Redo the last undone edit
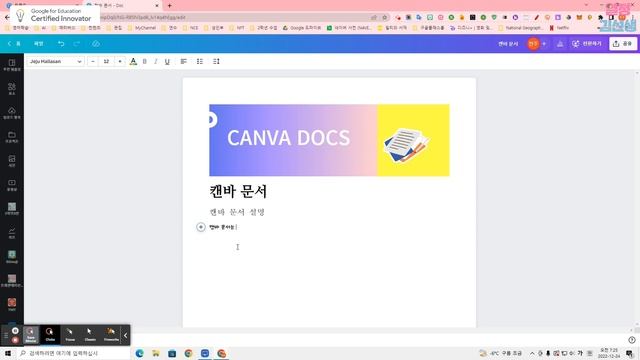Viewport: 640px width, 360px height. [77, 43]
